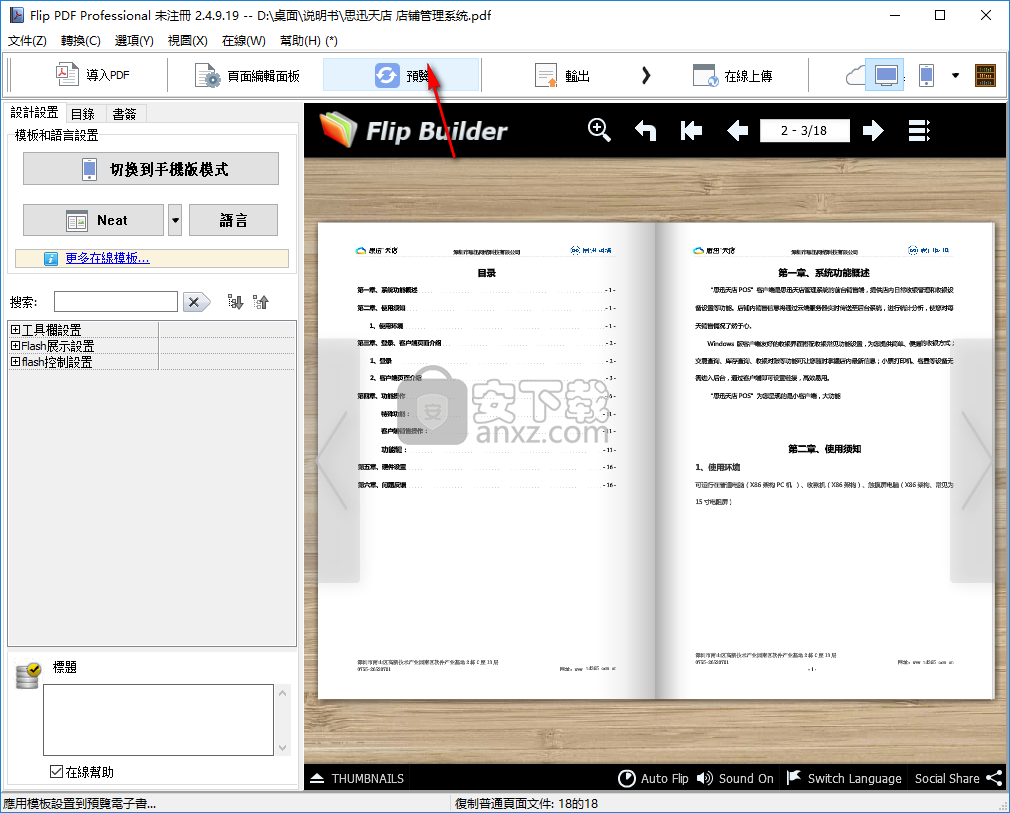Toggle the 在線幫助 checkbox
This screenshot has width=1010, height=813.
click(57, 772)
